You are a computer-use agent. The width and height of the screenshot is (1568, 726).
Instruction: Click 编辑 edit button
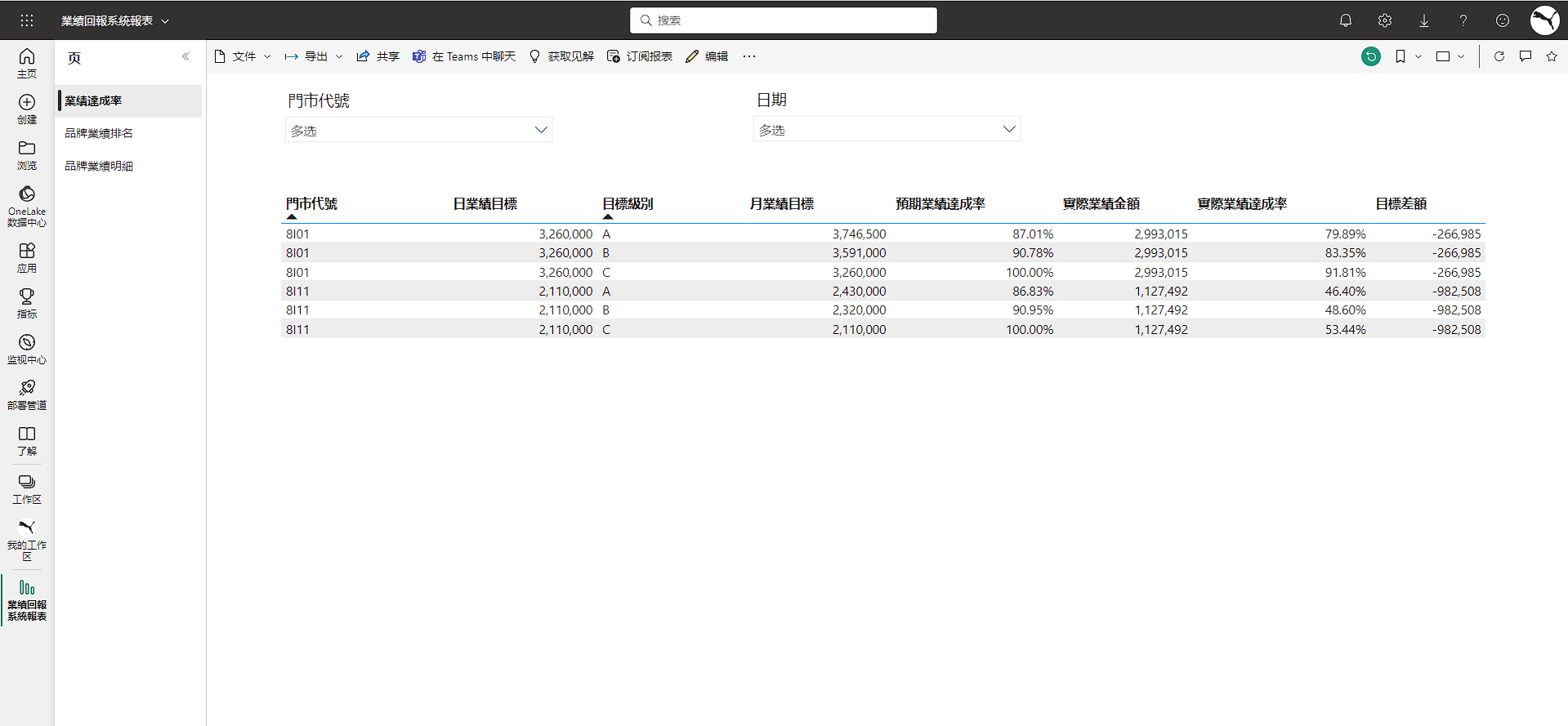pos(707,56)
